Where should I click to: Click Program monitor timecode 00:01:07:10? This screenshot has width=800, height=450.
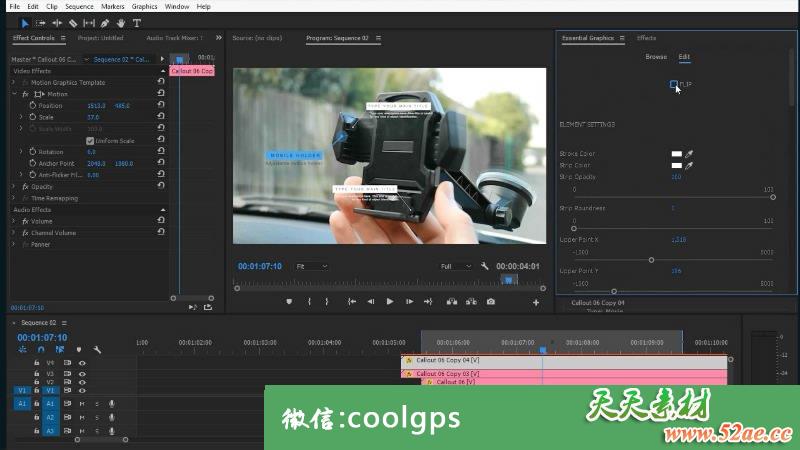[x=260, y=266]
